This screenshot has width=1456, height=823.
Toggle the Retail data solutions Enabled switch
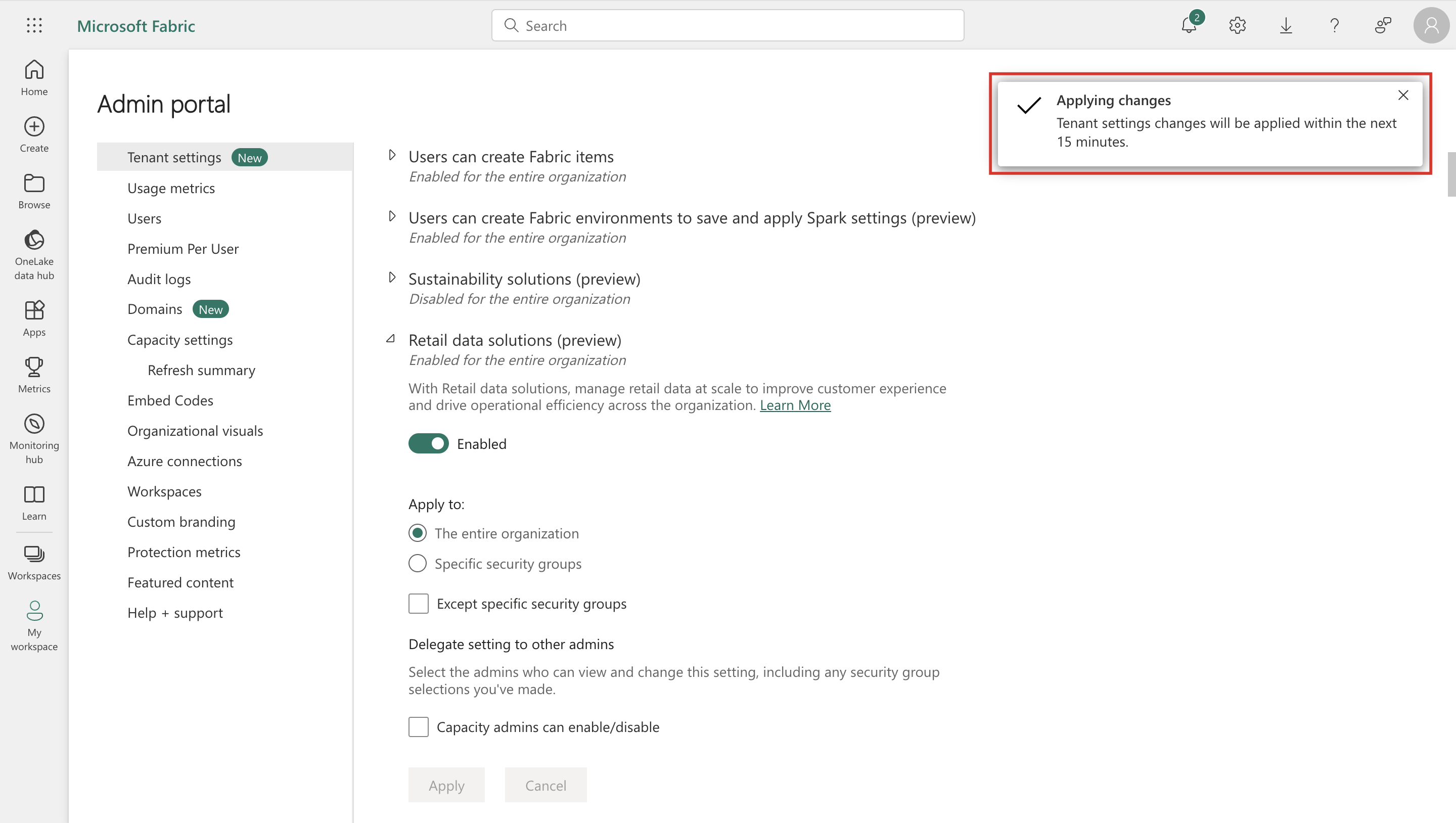(428, 444)
